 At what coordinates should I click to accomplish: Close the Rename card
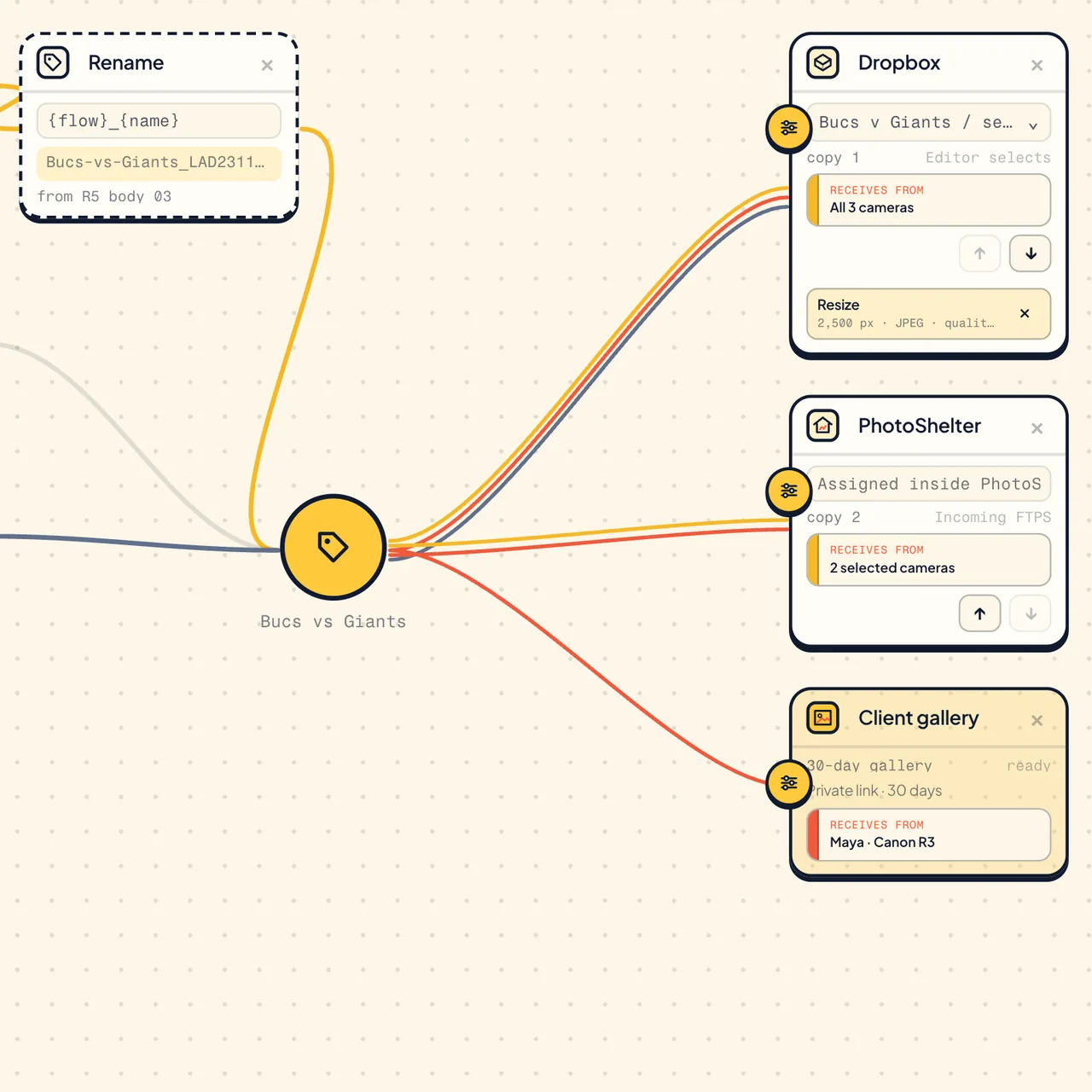click(267, 65)
